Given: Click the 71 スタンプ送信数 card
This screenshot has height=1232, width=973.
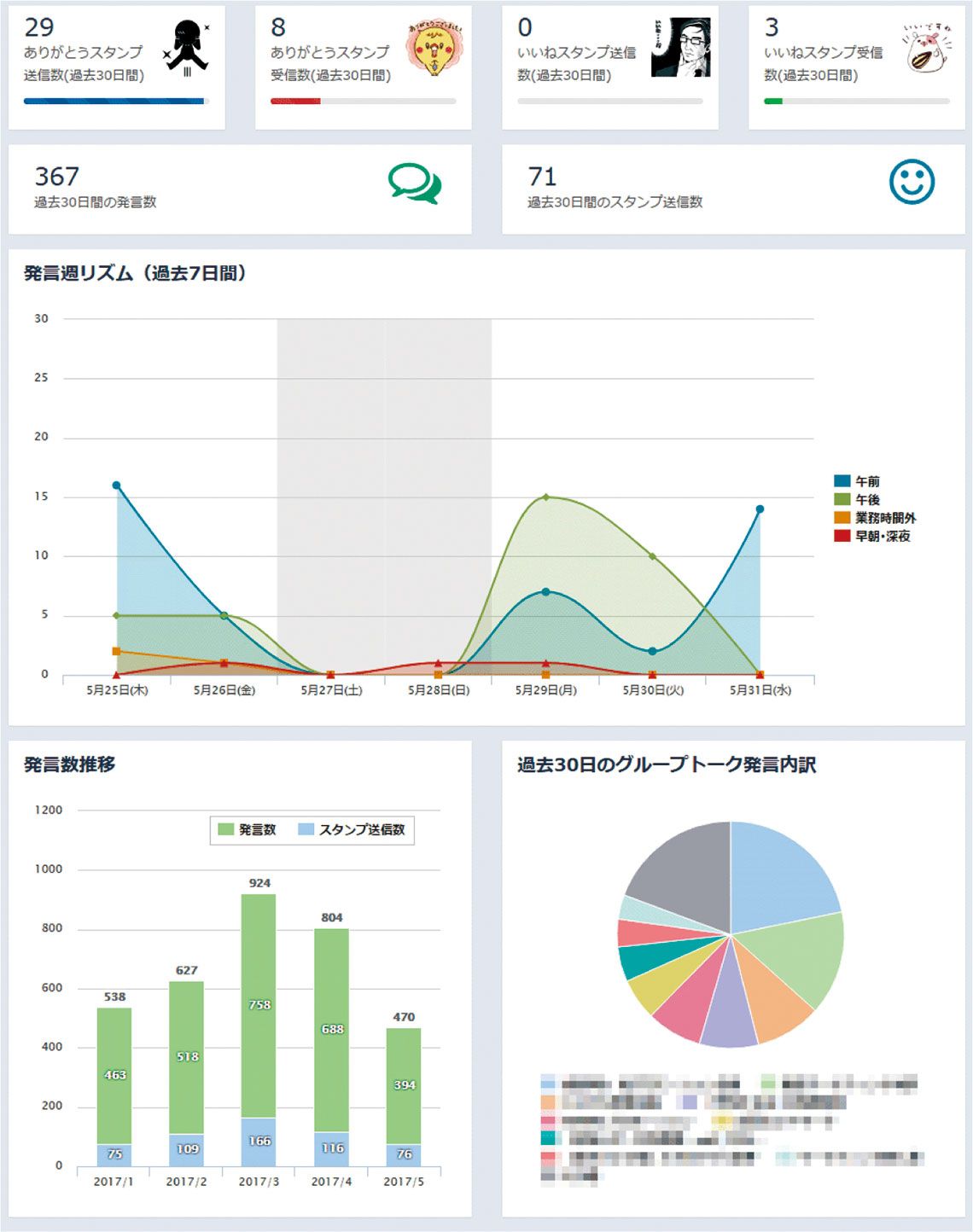Looking at the screenshot, I should (733, 189).
